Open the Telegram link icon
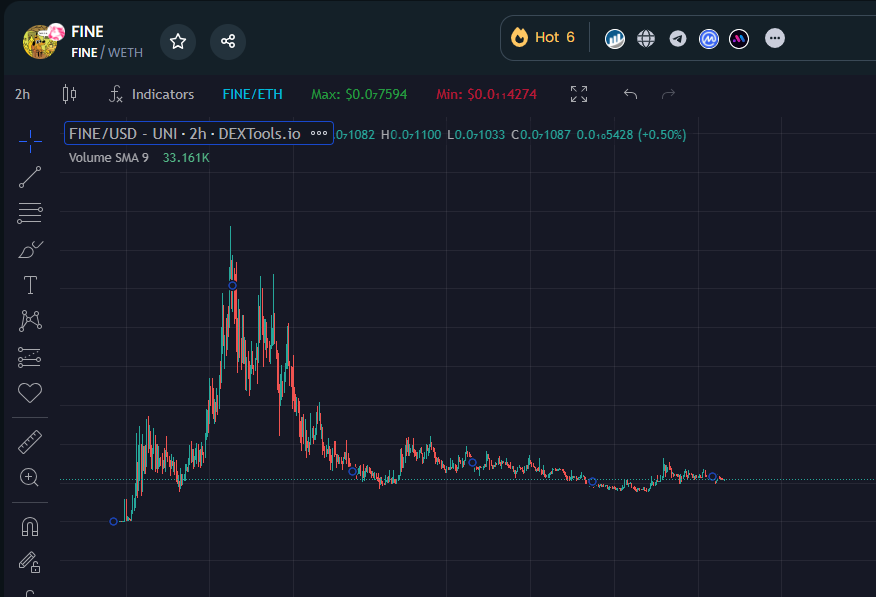The width and height of the screenshot is (876, 597). pos(678,39)
